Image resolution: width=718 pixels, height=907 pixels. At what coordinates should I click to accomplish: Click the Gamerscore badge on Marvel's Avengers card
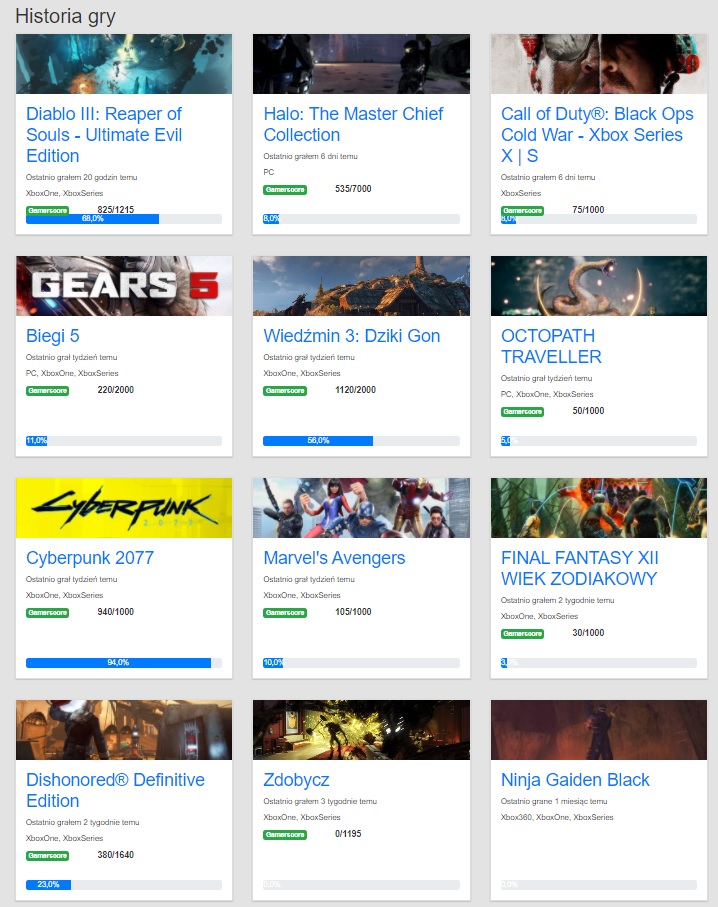[285, 613]
